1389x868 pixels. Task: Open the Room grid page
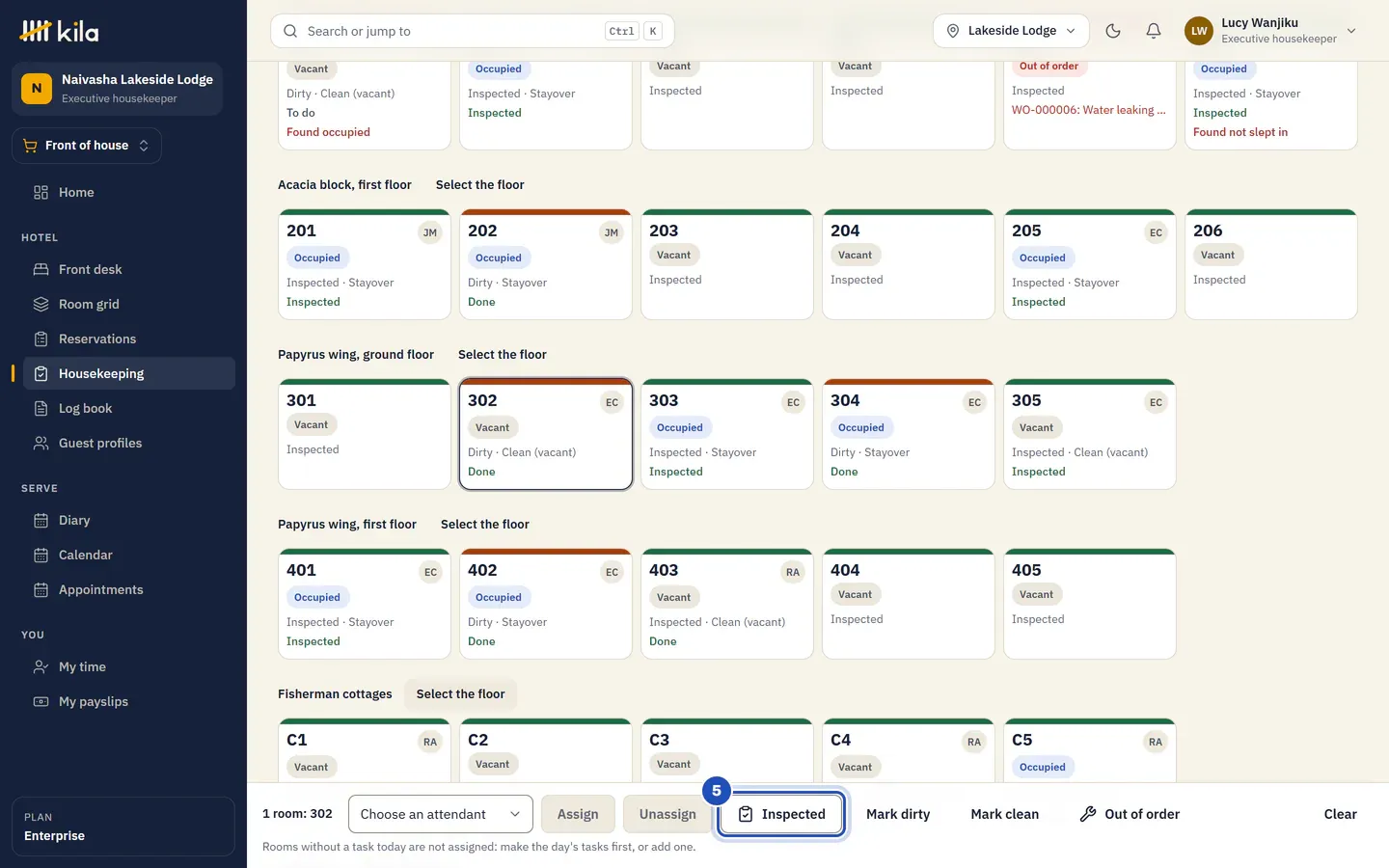129,304
